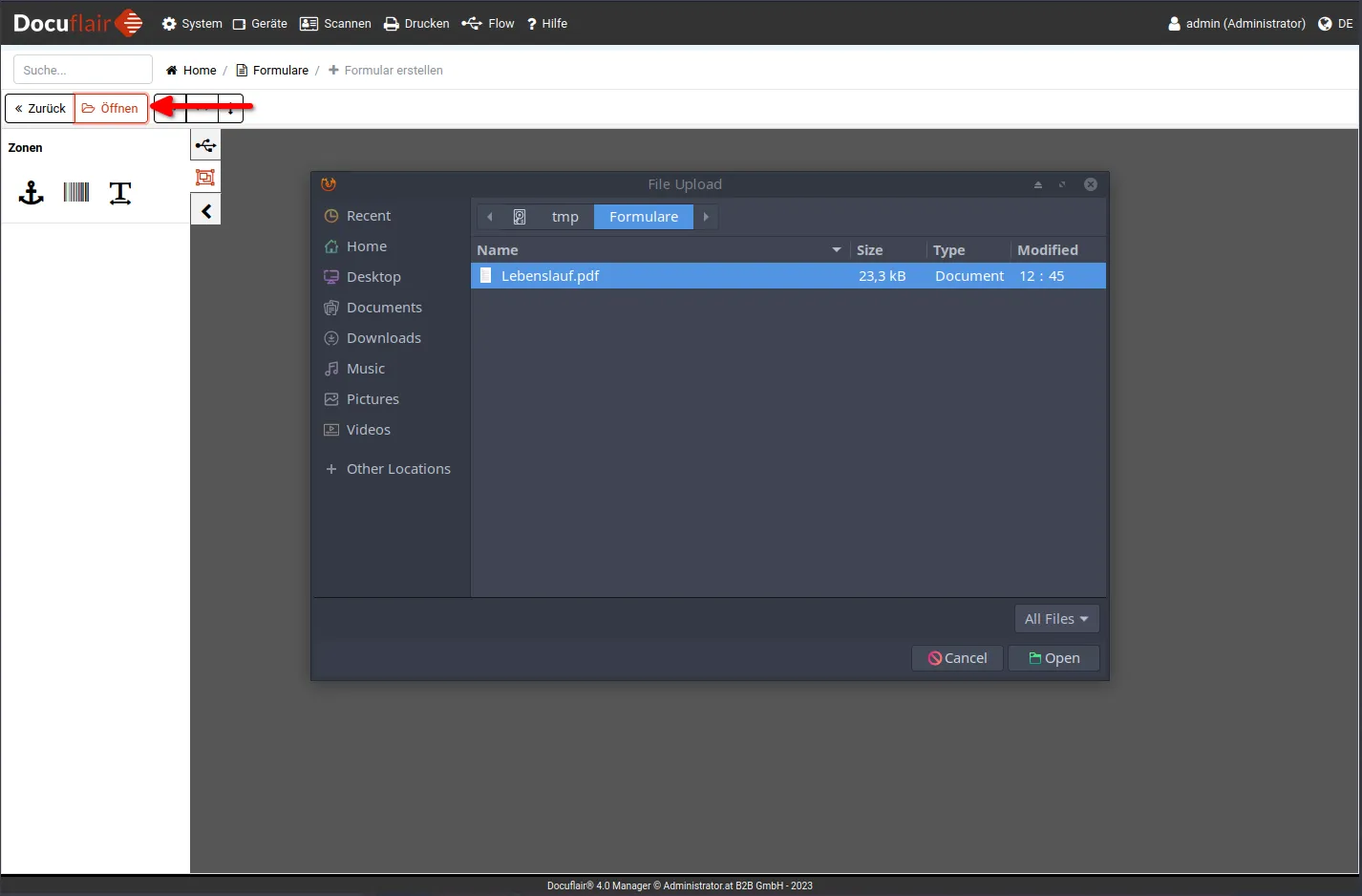Select the text zone tool
The height and width of the screenshot is (896, 1362).
120,193
